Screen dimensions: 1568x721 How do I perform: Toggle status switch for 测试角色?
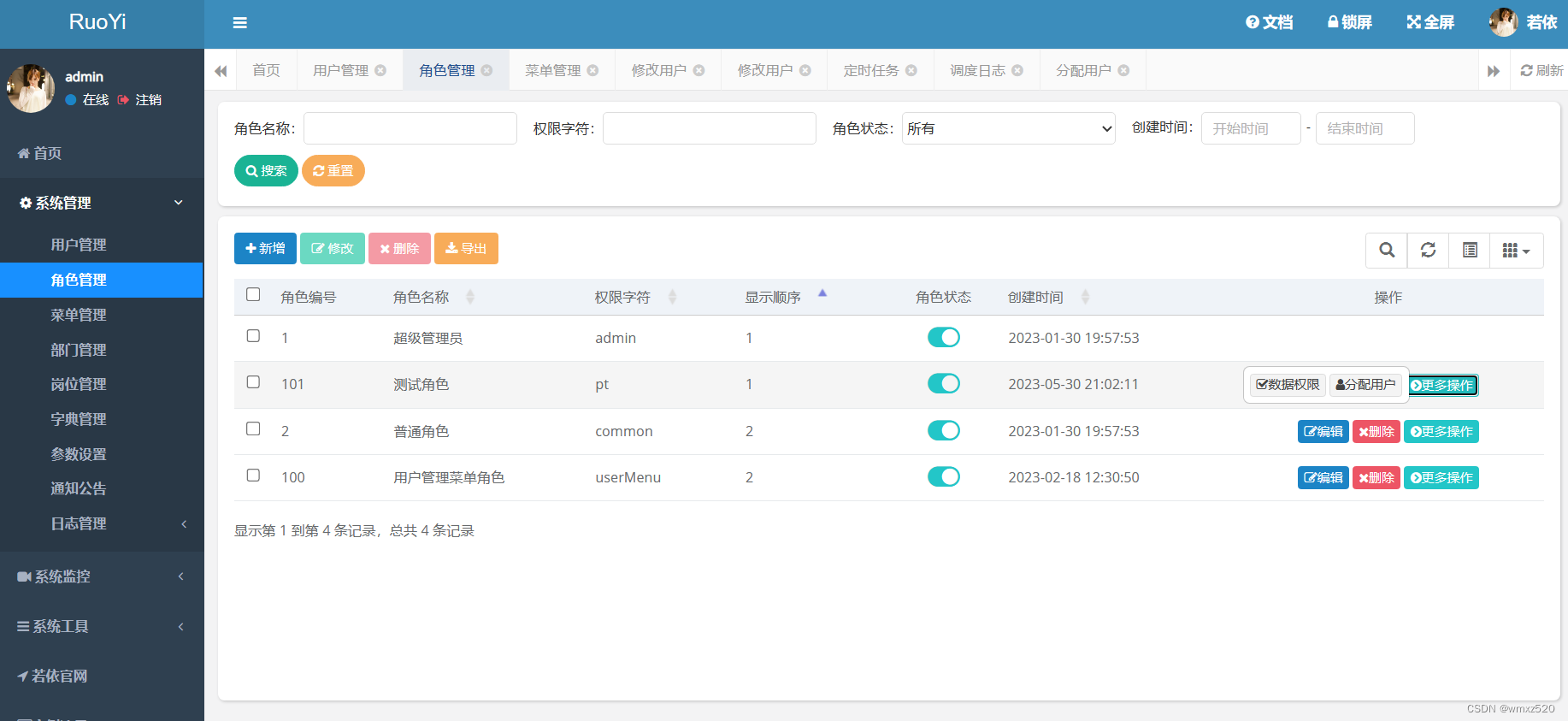point(944,383)
